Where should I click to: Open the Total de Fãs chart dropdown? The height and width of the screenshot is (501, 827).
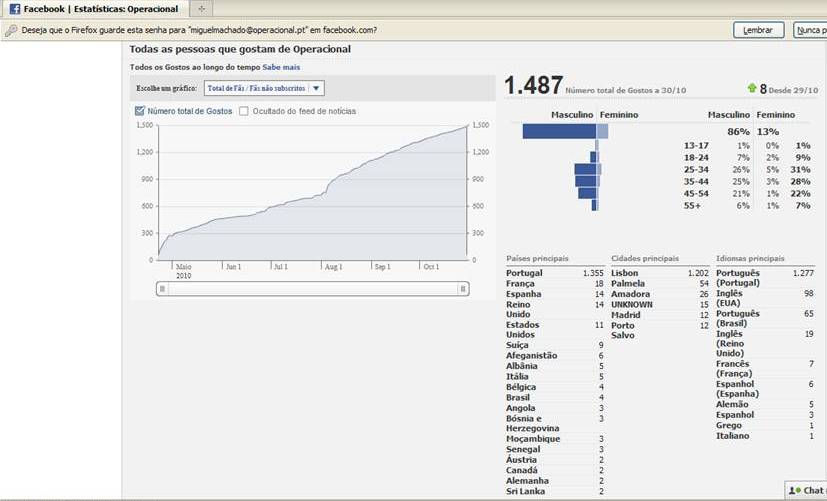click(x=264, y=88)
